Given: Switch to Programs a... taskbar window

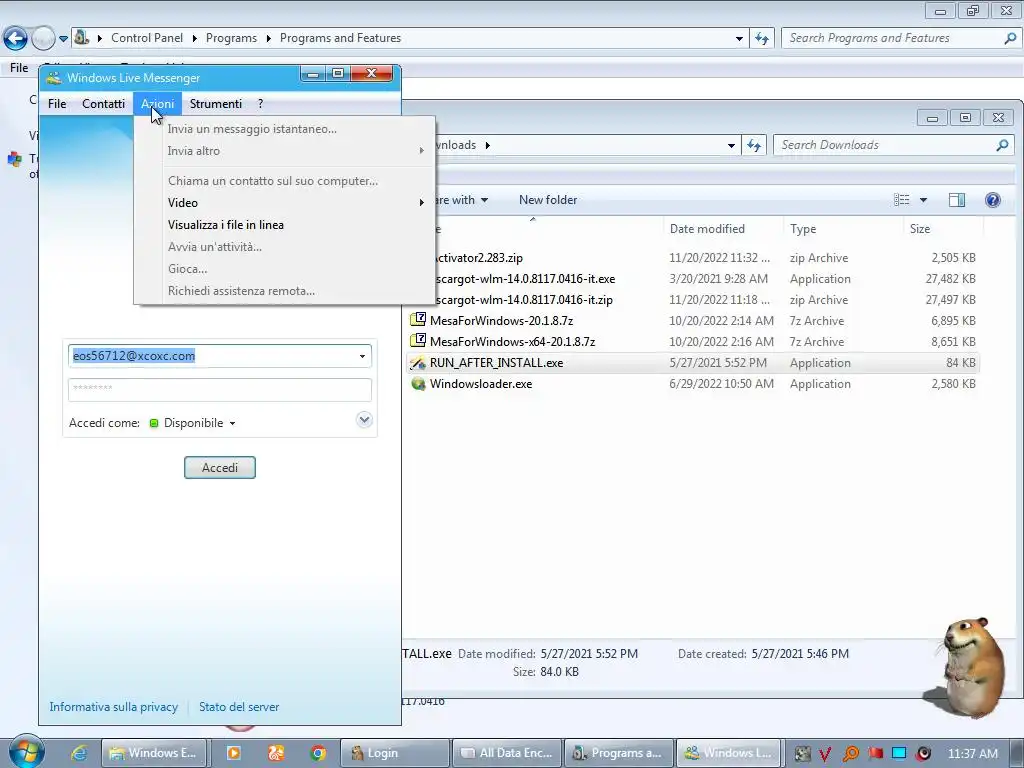Looking at the screenshot, I should click(x=618, y=753).
